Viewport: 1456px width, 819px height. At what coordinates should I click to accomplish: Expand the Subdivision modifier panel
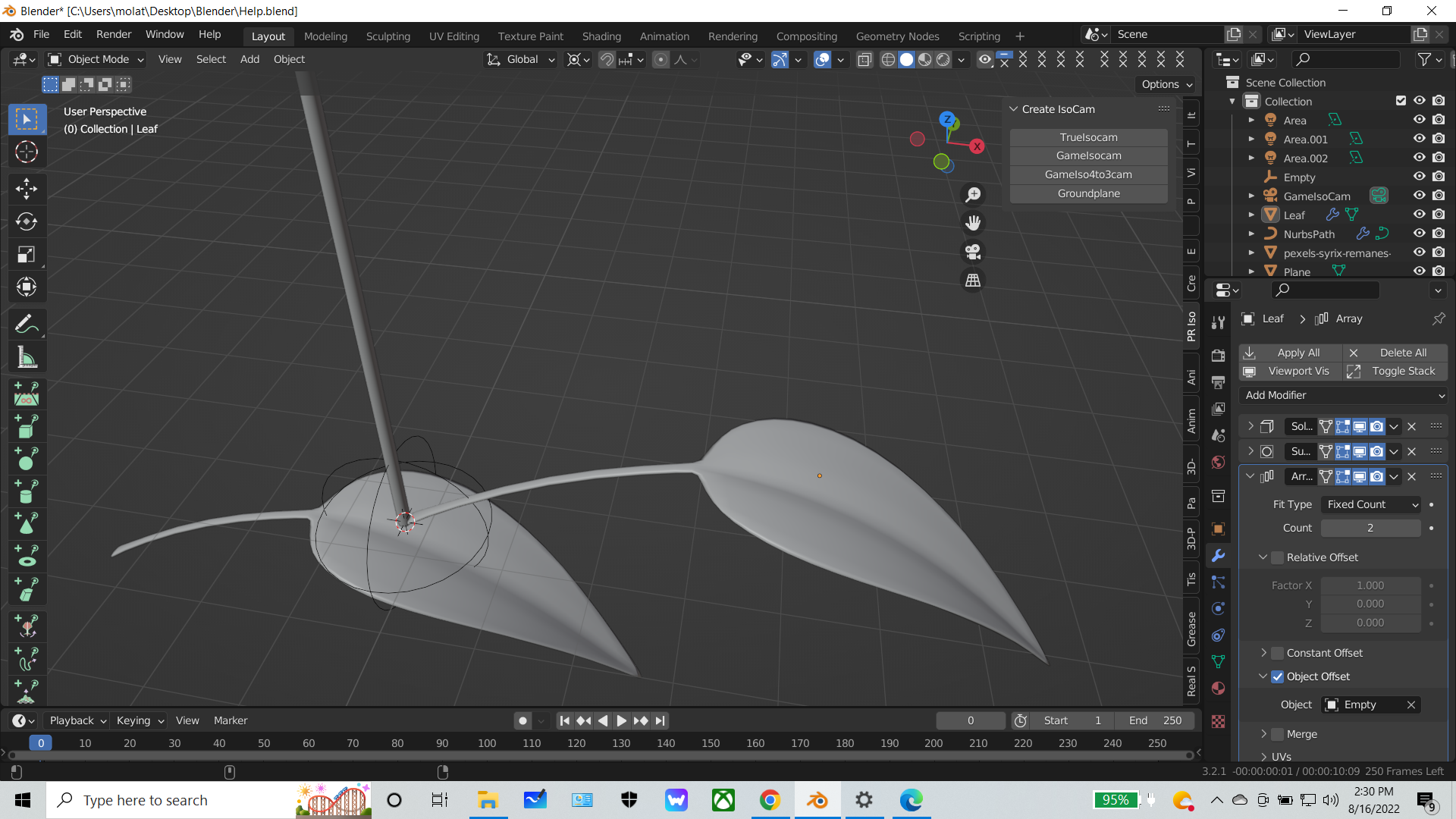(x=1250, y=451)
